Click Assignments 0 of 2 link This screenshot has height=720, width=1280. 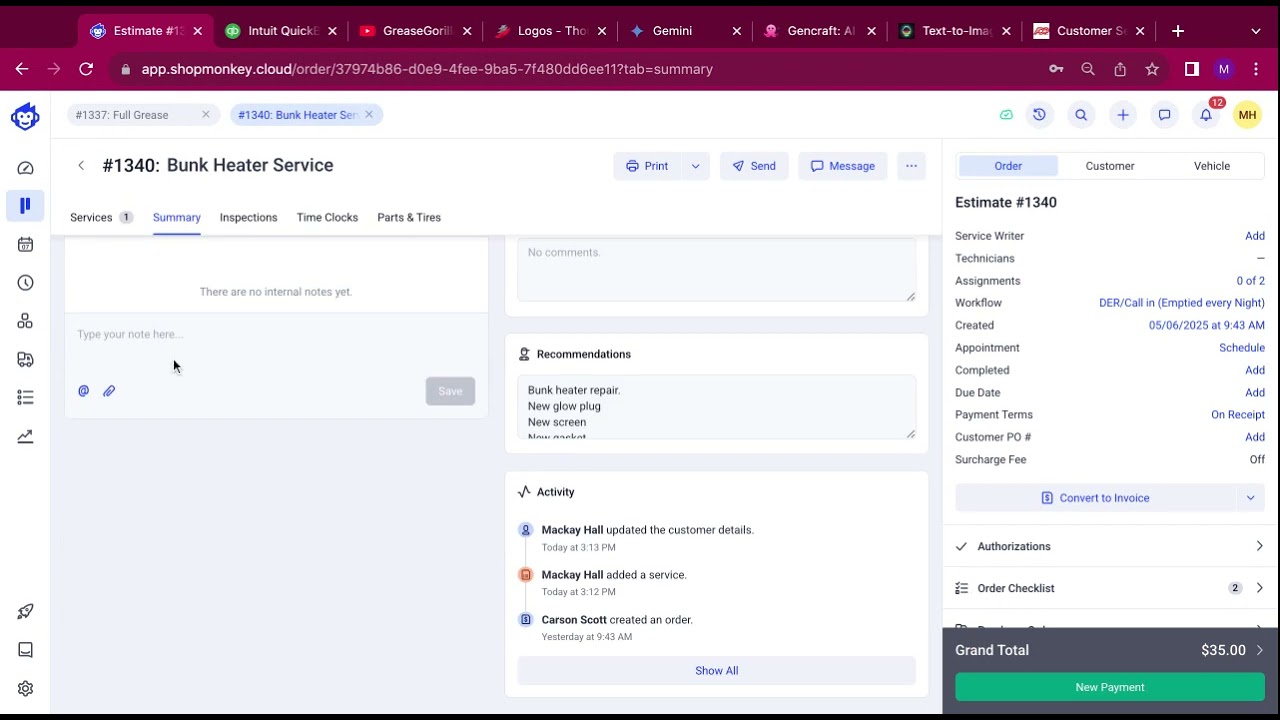[1250, 281]
